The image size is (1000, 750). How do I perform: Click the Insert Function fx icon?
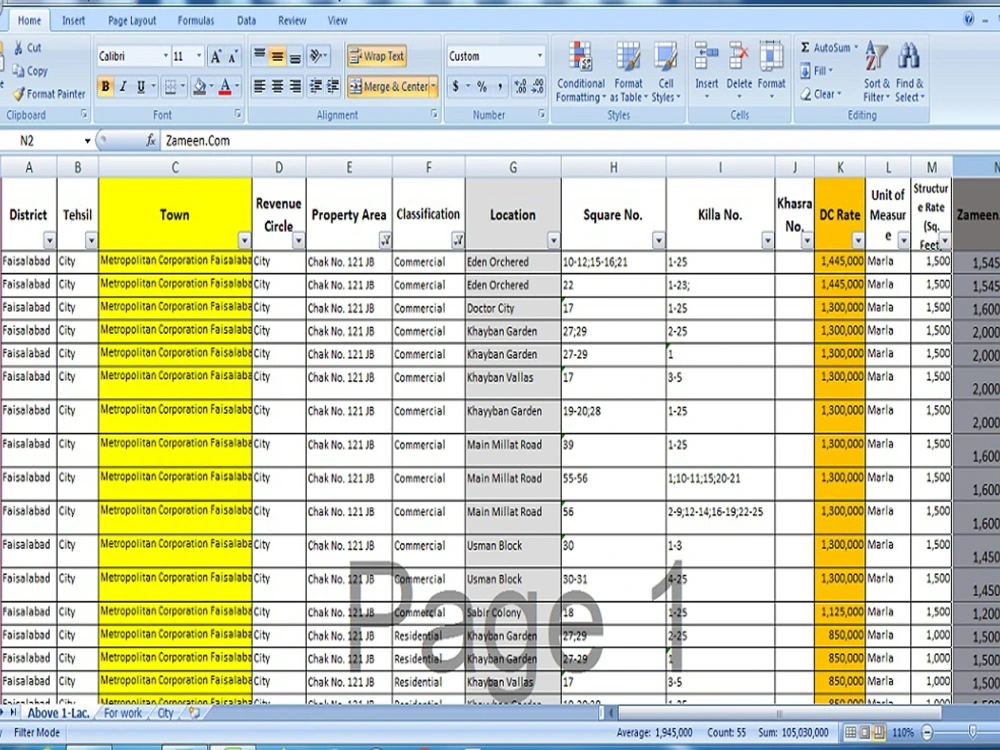(x=151, y=141)
